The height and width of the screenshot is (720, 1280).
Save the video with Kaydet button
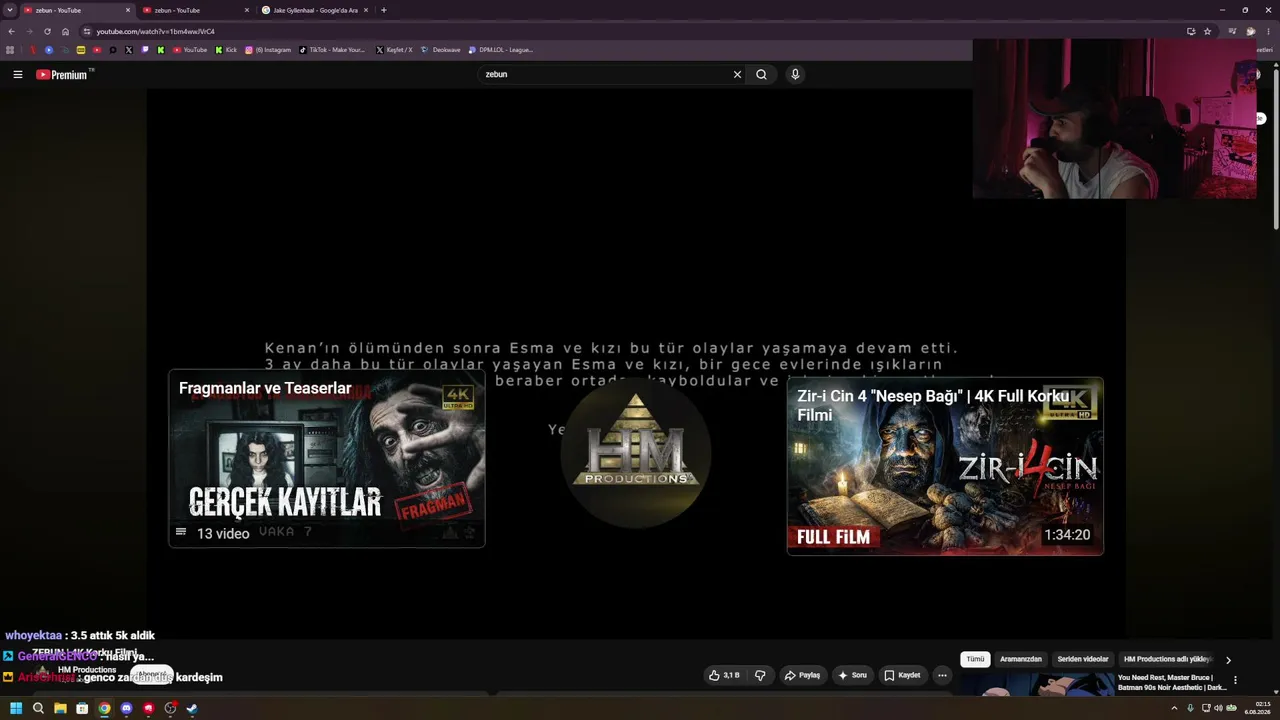pos(902,675)
